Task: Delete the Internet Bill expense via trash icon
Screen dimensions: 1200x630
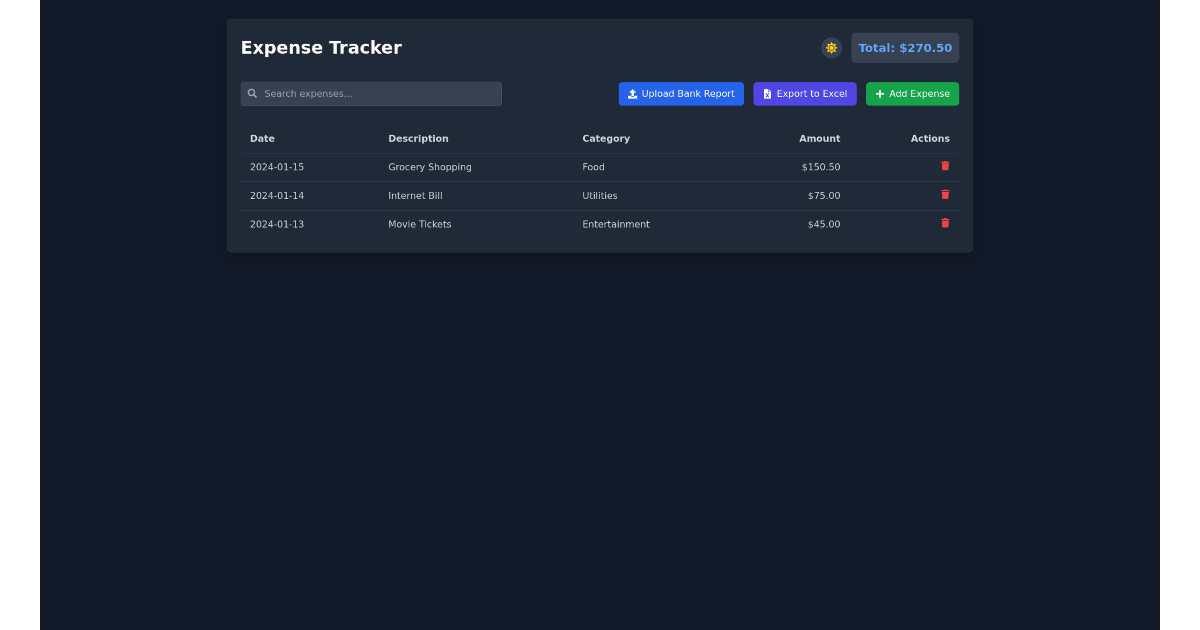Action: (x=945, y=195)
